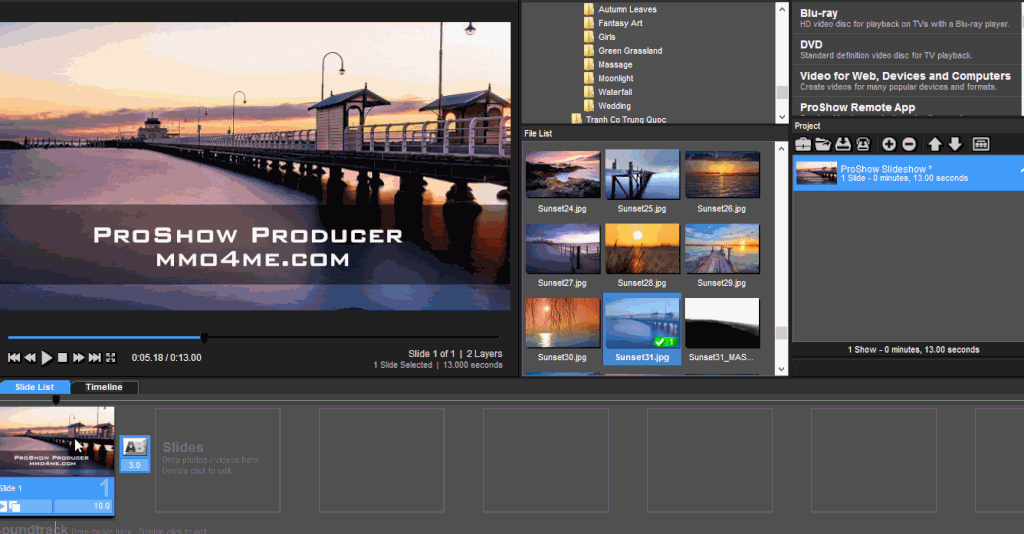1024x534 pixels.
Task: Rewind the slideshow preview
Action: [30, 358]
